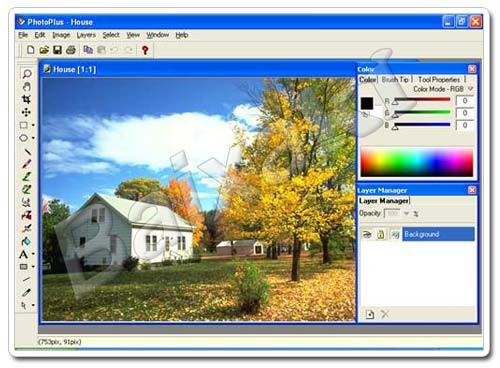This screenshot has height=368, width=500.
Task: Switch to the Tool Properties tab
Action: coord(439,80)
